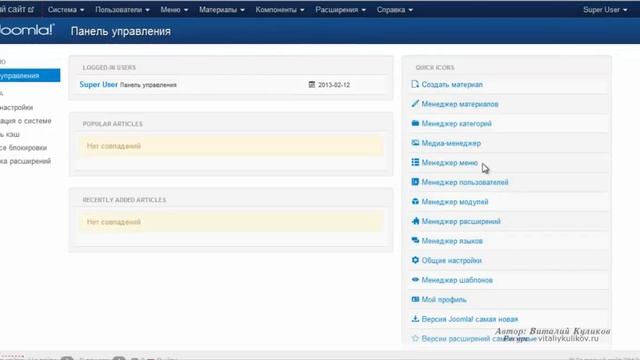
Task: Open the Компоненты dropdown menu
Action: tap(280, 9)
